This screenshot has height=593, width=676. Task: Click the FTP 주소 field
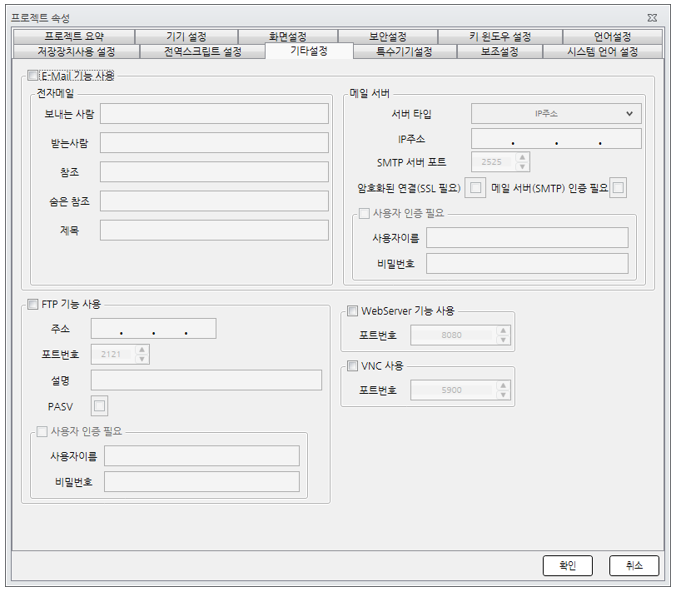(153, 329)
